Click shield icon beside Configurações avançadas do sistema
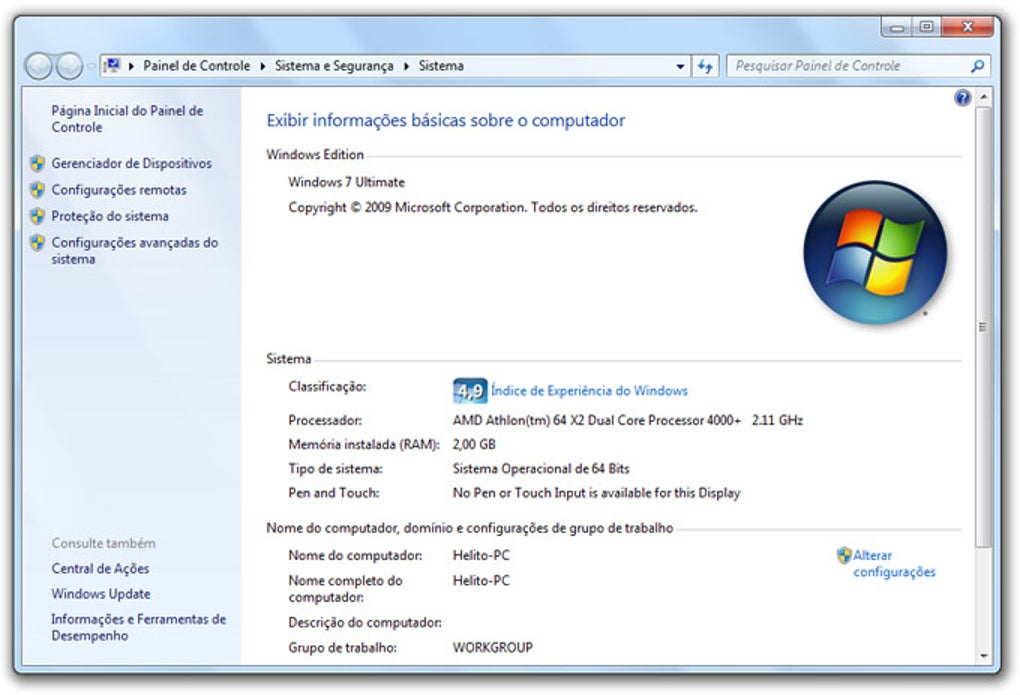This screenshot has width=1020, height=695. [x=38, y=243]
